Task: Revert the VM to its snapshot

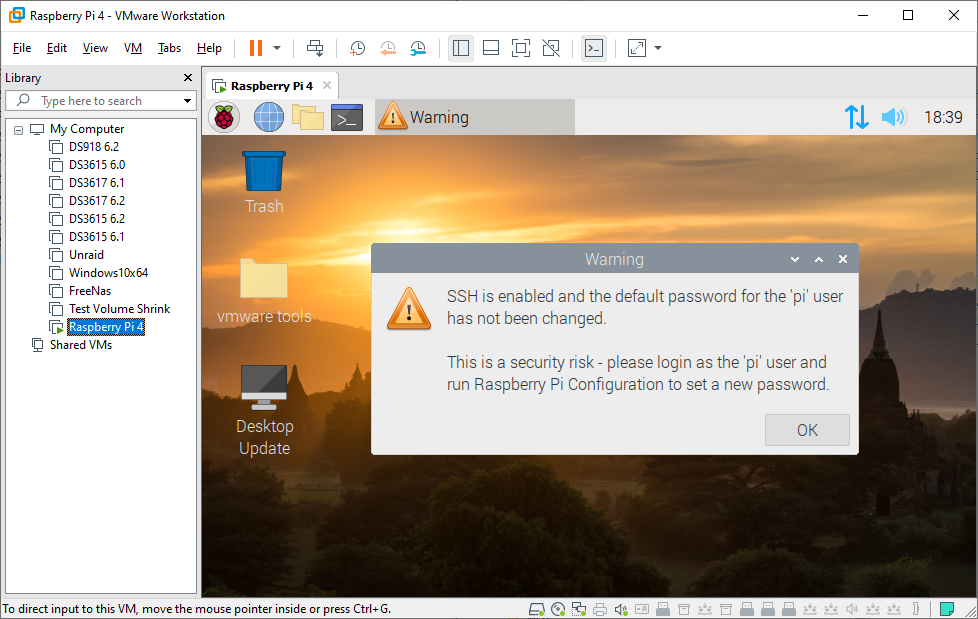Action: pyautogui.click(x=388, y=48)
